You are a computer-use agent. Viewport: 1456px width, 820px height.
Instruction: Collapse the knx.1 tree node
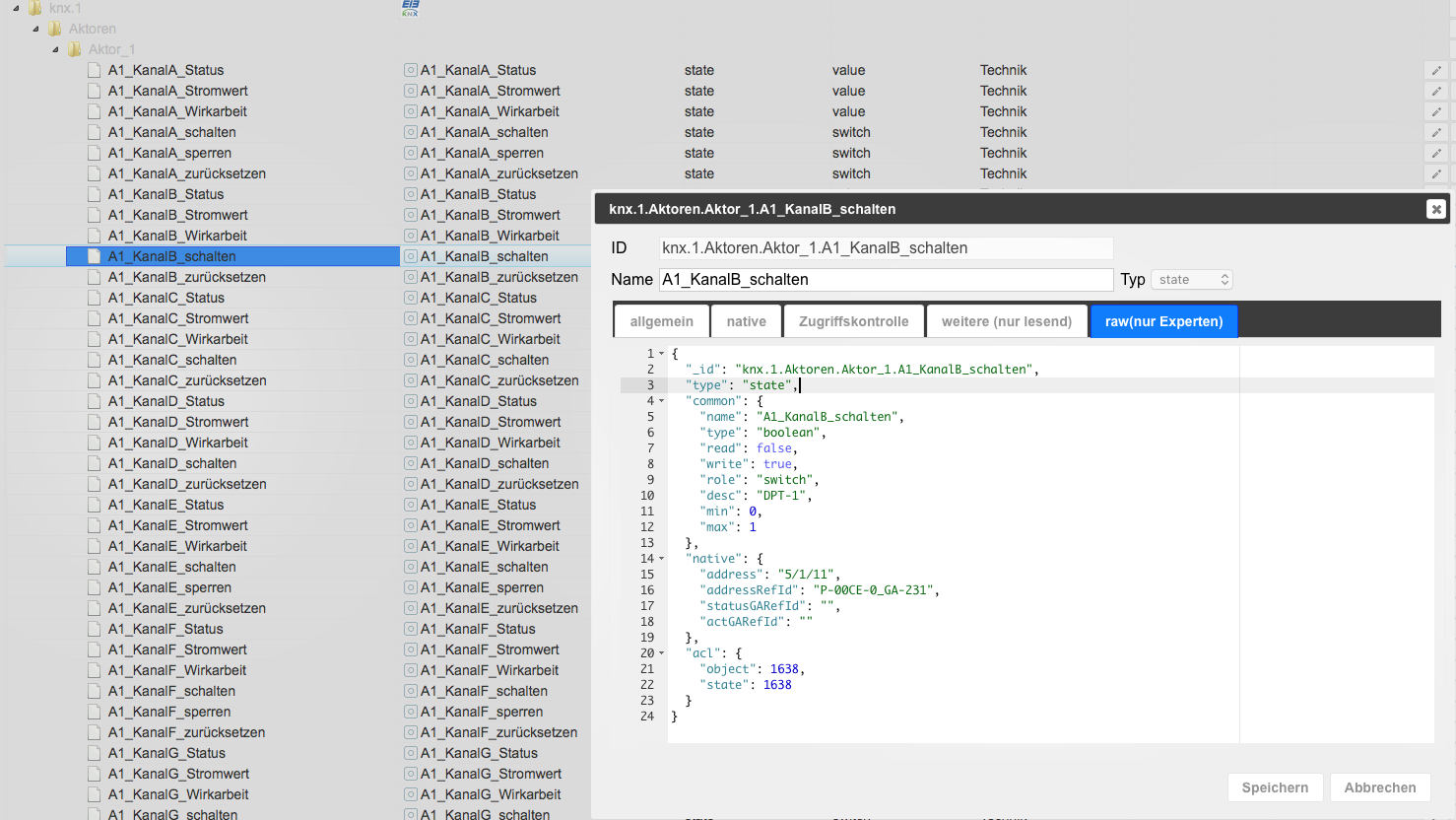click(16, 8)
